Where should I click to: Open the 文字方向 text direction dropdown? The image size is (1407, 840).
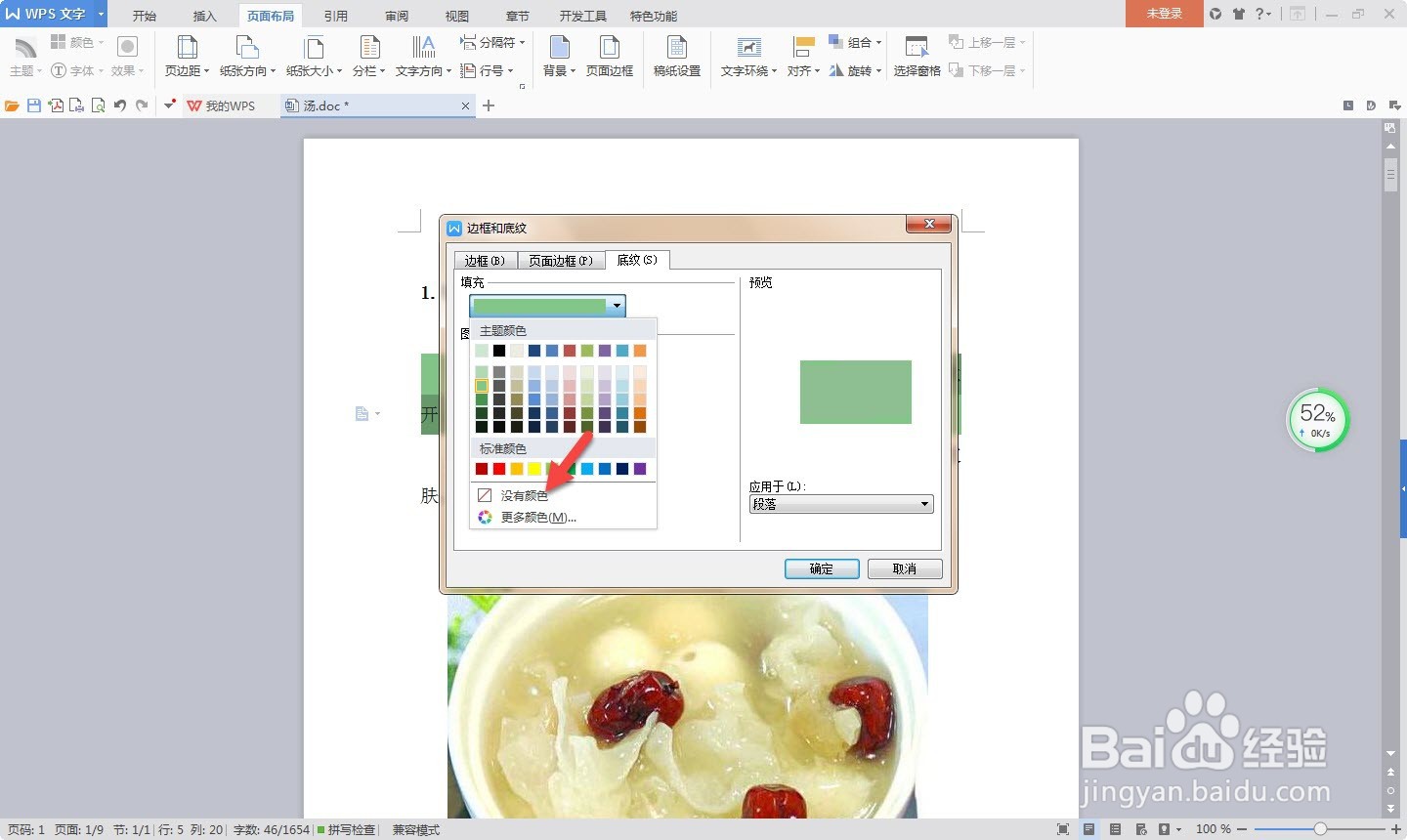click(423, 56)
